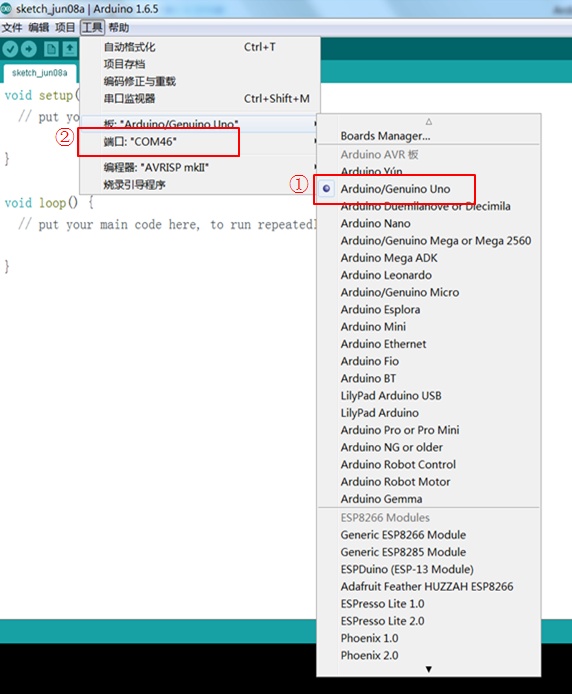Image resolution: width=572 pixels, height=694 pixels.
Task: Select Arduino Yún board
Action: point(429,171)
